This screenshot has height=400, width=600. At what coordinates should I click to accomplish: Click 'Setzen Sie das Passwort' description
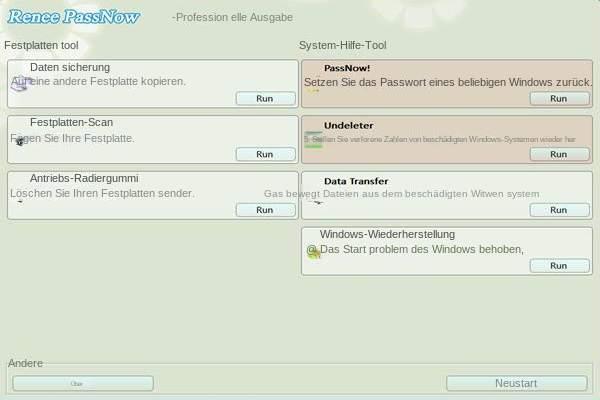click(448, 82)
